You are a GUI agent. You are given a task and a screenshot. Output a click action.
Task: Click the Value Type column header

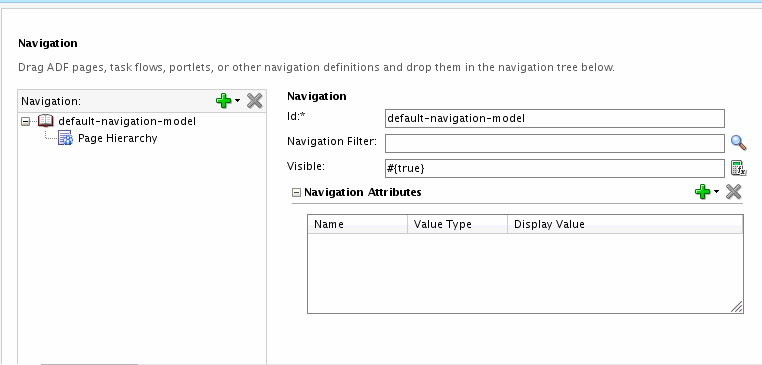(457, 225)
